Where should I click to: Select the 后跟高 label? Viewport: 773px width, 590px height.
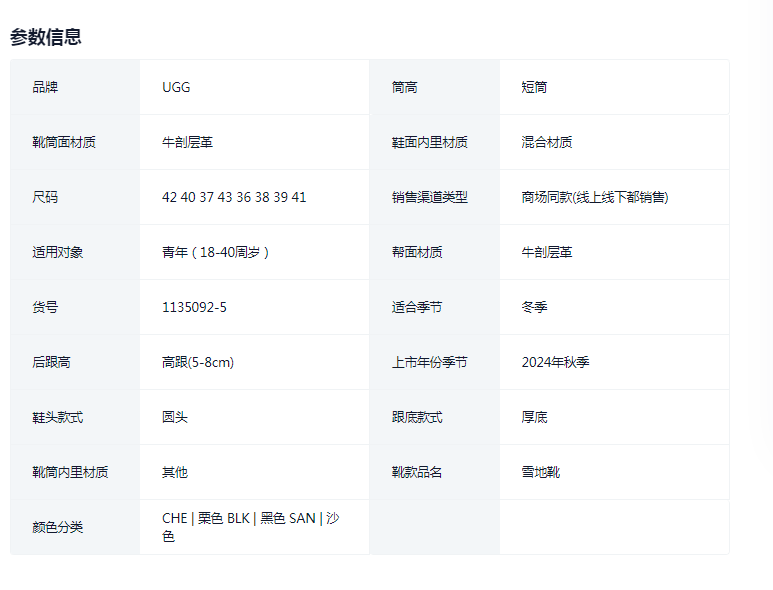[x=51, y=362]
